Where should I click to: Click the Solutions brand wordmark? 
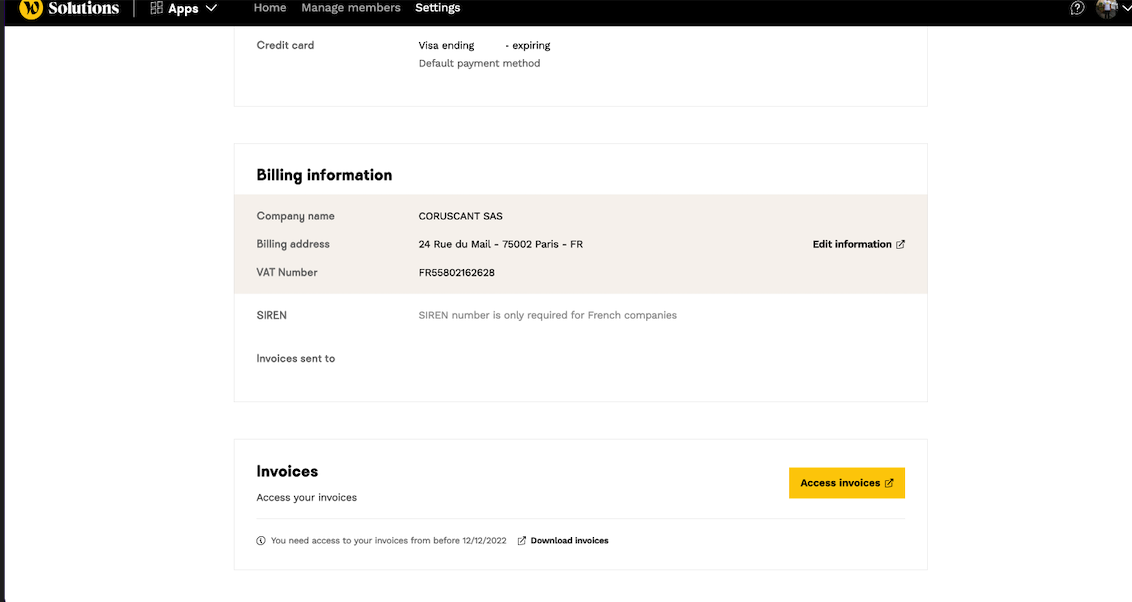84,8
